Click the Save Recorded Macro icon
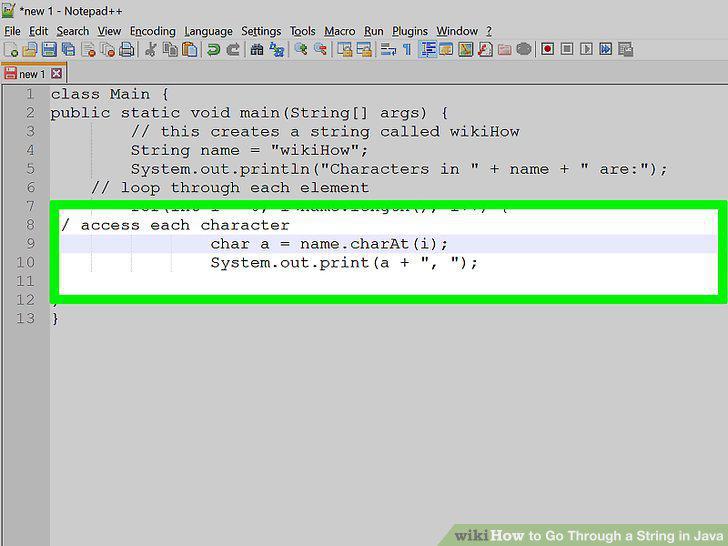 625,49
